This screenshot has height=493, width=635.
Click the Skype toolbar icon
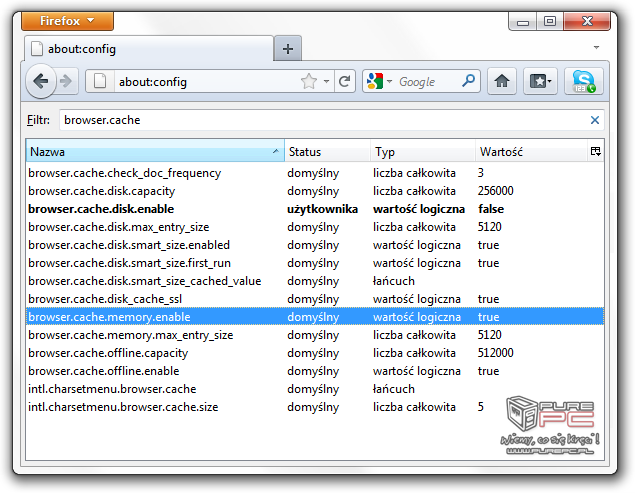click(583, 82)
